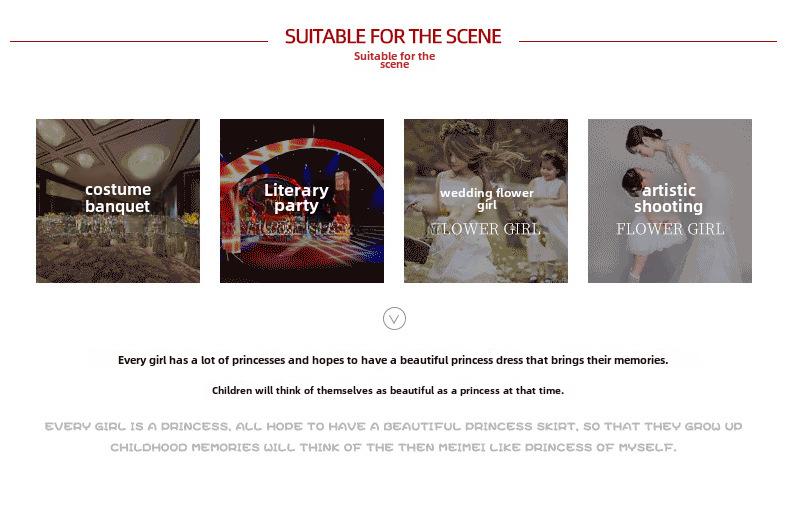Viewport: 790px width, 528px height.
Task: Click the FLOWER GIRL text on the artistic shooting image
Action: pyautogui.click(x=670, y=229)
